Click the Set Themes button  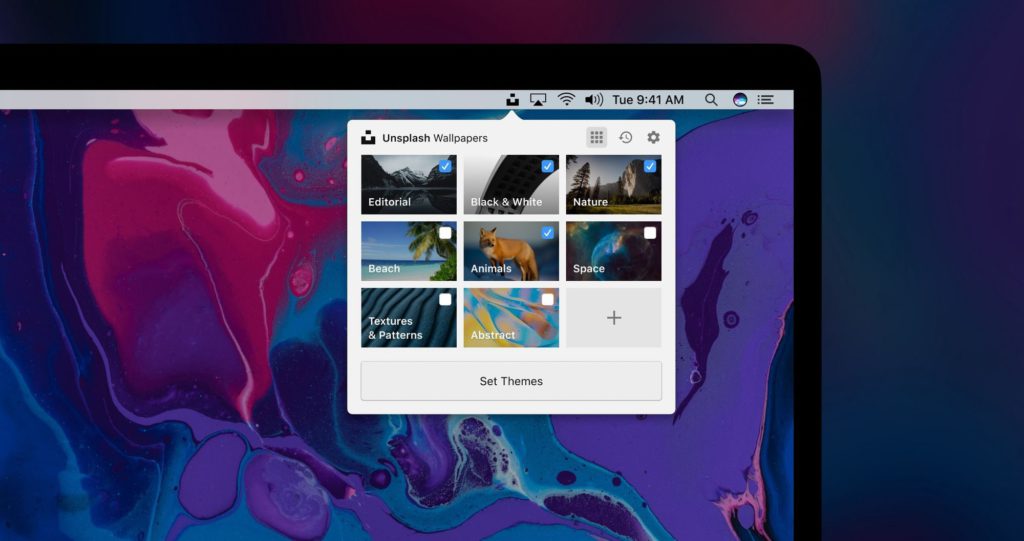pos(511,381)
